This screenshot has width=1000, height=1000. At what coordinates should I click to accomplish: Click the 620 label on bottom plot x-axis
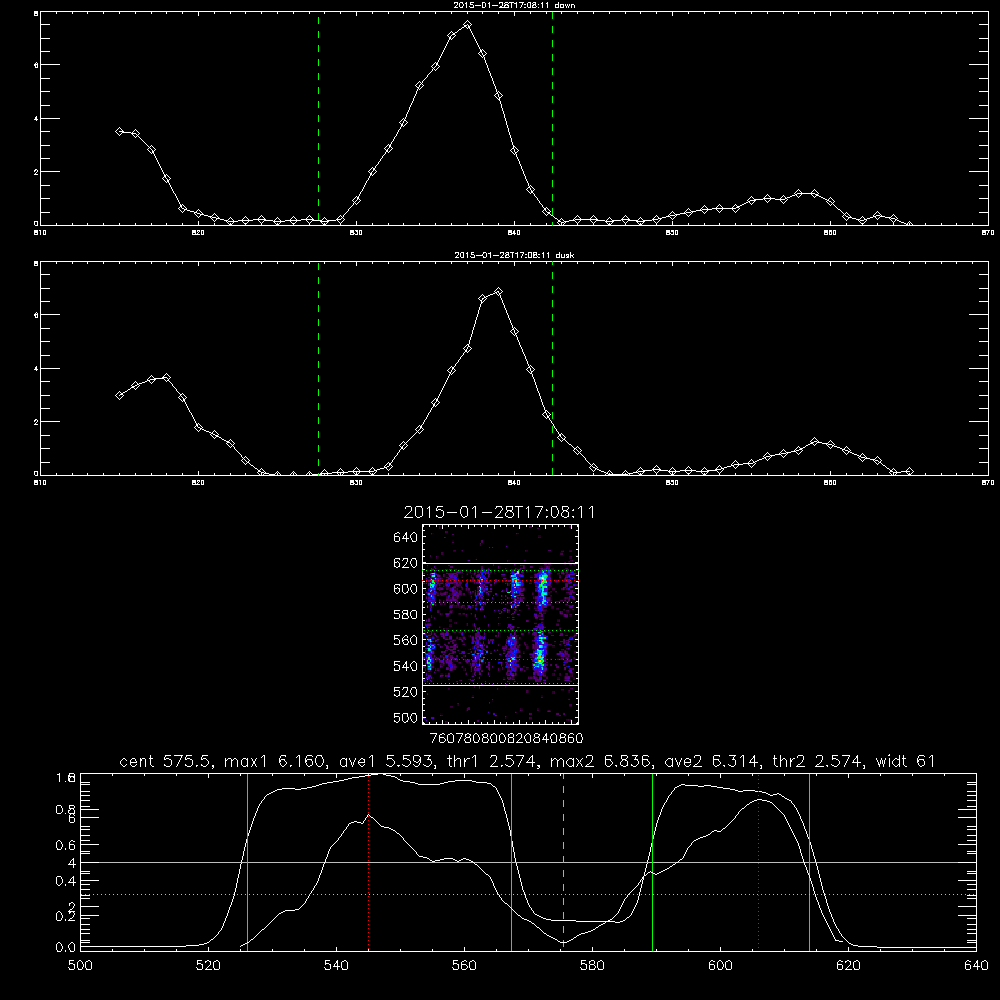pos(848,966)
